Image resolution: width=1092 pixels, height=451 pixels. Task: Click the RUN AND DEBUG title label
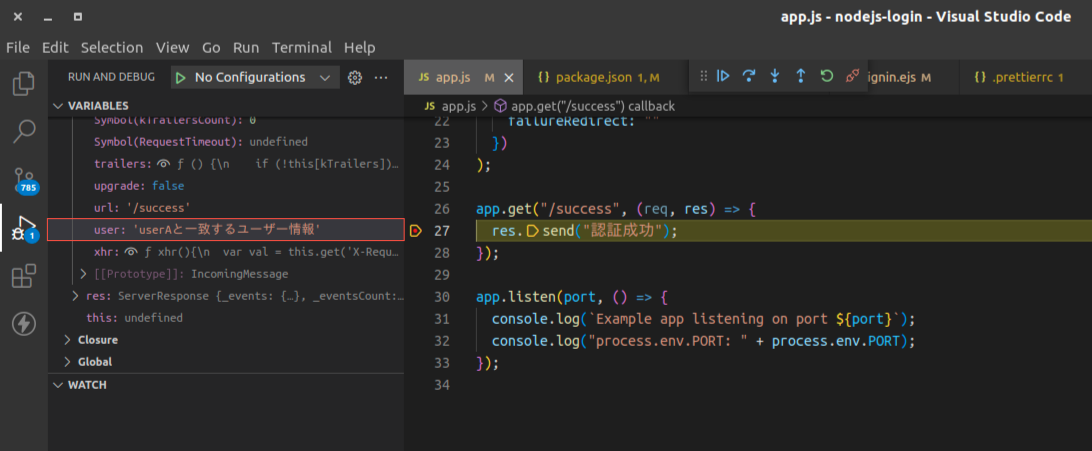111,77
